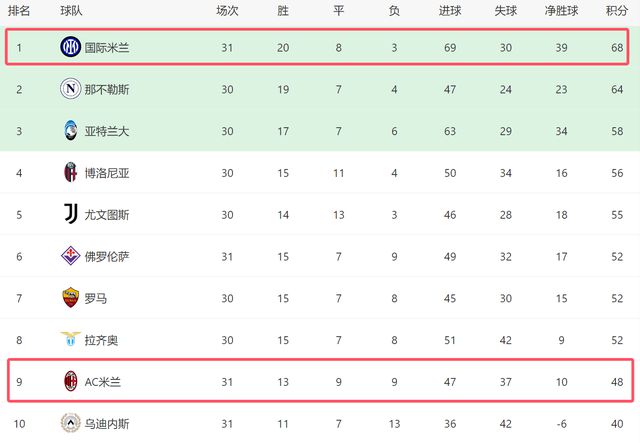The image size is (640, 443).
Task: Open the 国际米兰 team name link
Action: (x=107, y=48)
